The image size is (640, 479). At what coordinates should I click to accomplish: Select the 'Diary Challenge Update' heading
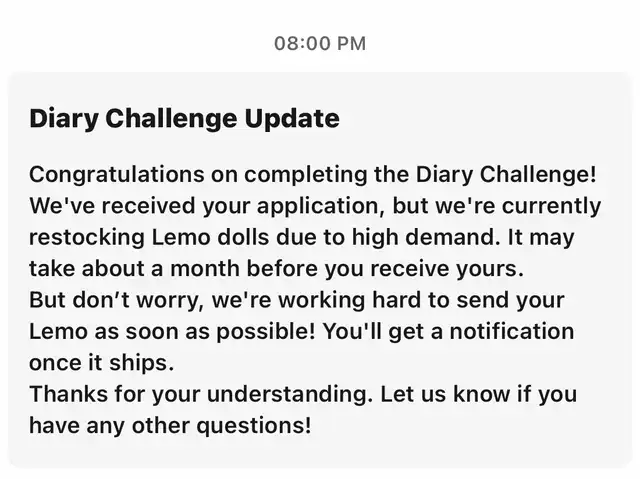184,119
